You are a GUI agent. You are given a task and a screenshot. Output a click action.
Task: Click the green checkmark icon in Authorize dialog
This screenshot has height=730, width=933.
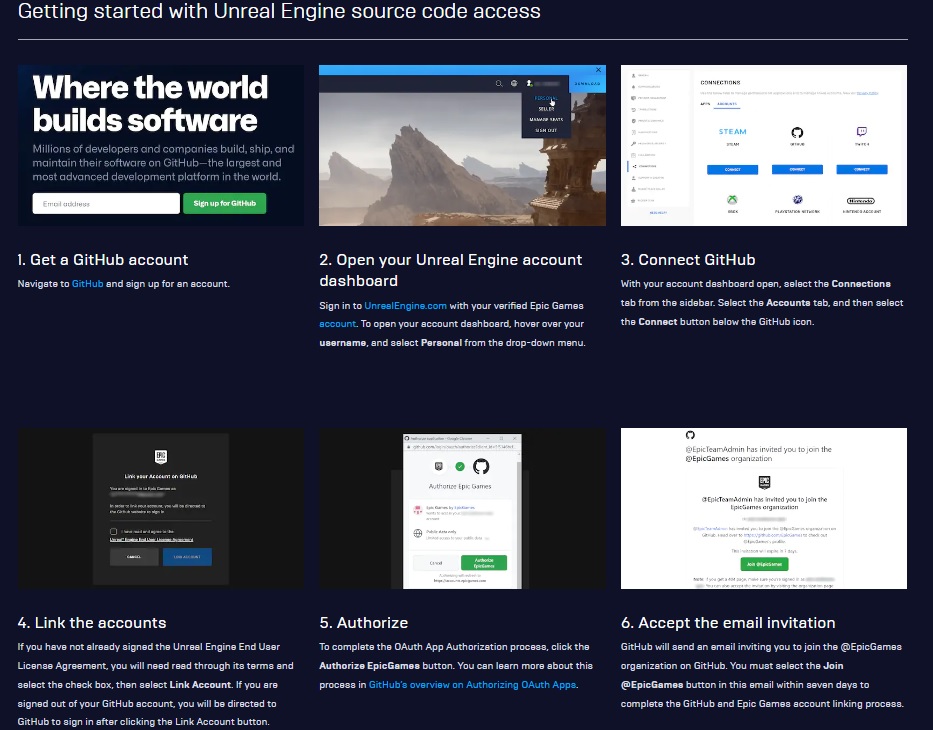[x=460, y=466]
